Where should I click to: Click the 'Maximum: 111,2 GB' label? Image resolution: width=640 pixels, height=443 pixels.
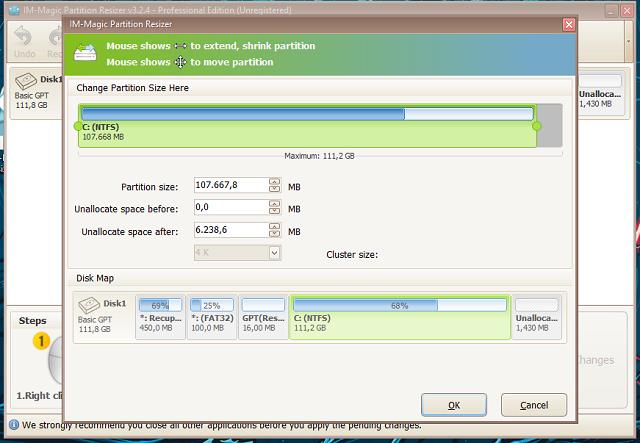pyautogui.click(x=319, y=156)
